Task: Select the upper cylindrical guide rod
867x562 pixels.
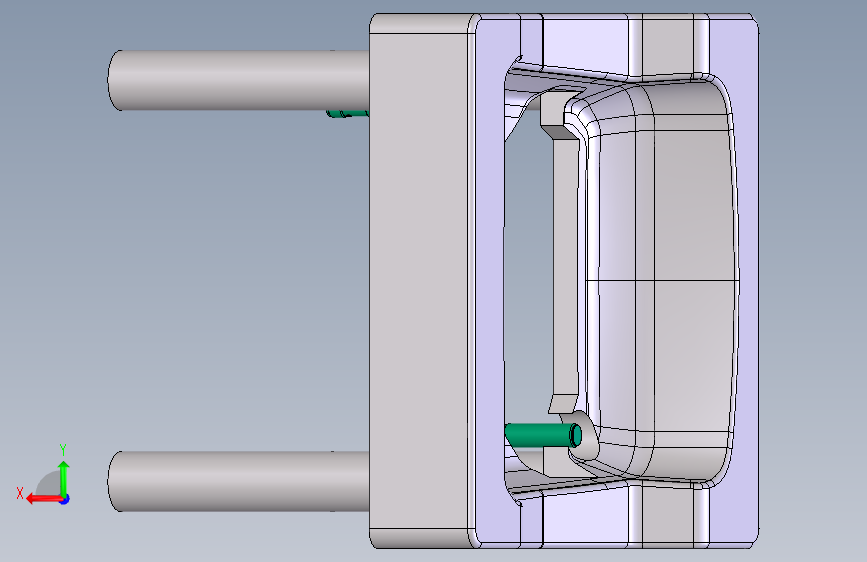Action: click(239, 80)
